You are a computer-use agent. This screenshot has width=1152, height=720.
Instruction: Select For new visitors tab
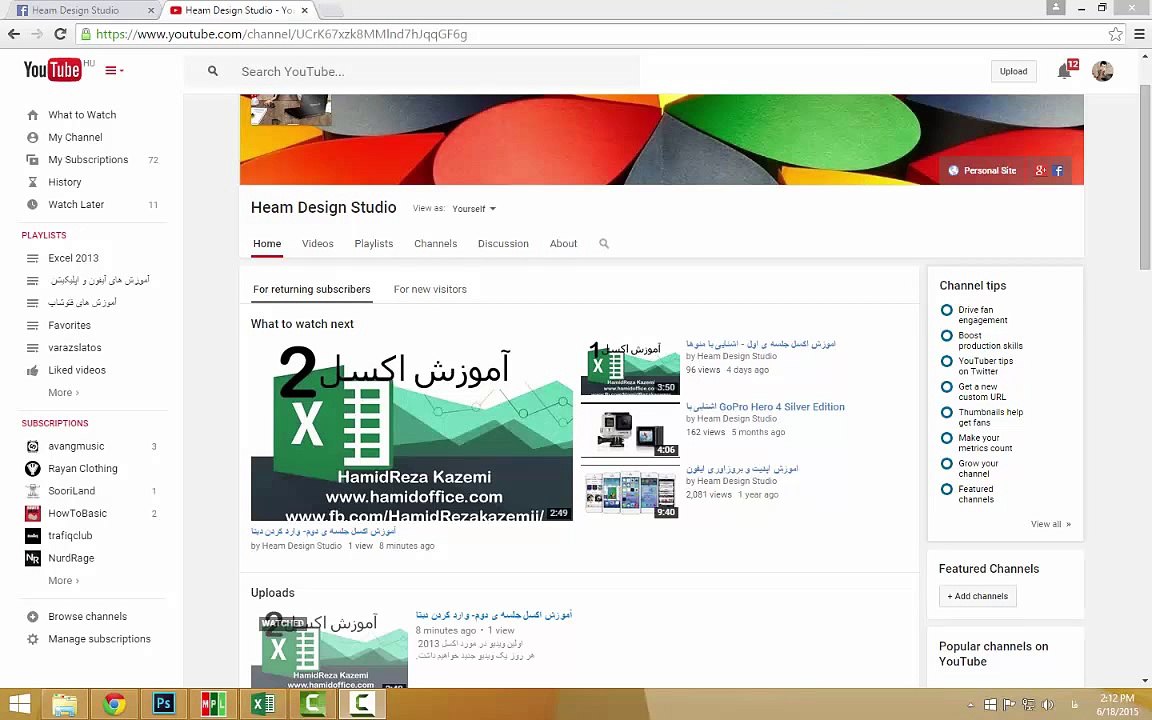tap(431, 289)
